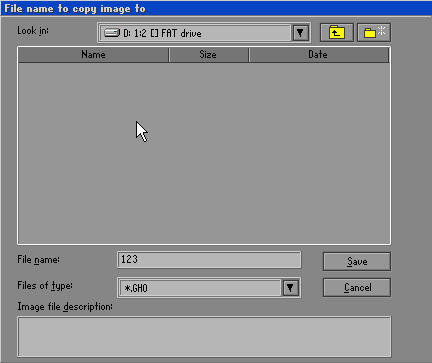Viewport: 432px width, 363px height.
Task: Sort the list by Size column
Action: (x=209, y=55)
